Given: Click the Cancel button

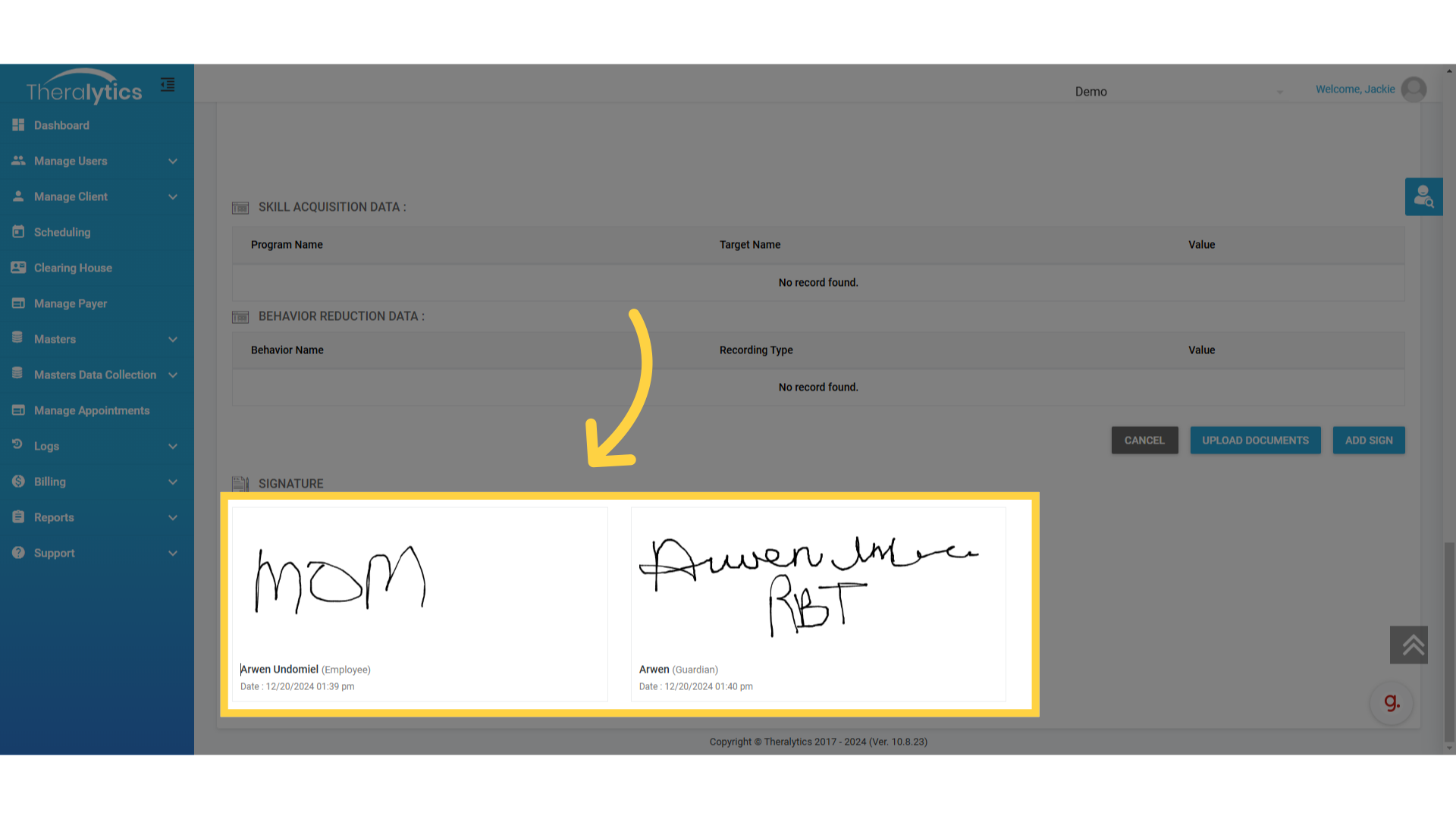Looking at the screenshot, I should coord(1144,441).
